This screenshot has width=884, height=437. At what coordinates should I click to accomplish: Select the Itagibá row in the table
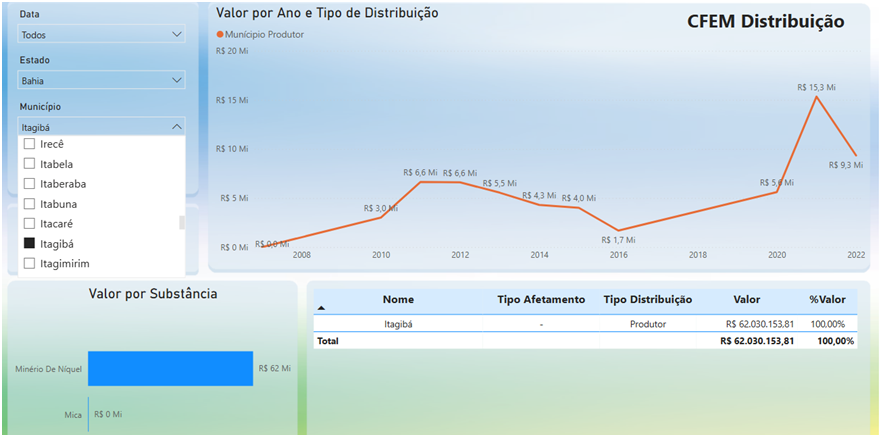coord(398,324)
